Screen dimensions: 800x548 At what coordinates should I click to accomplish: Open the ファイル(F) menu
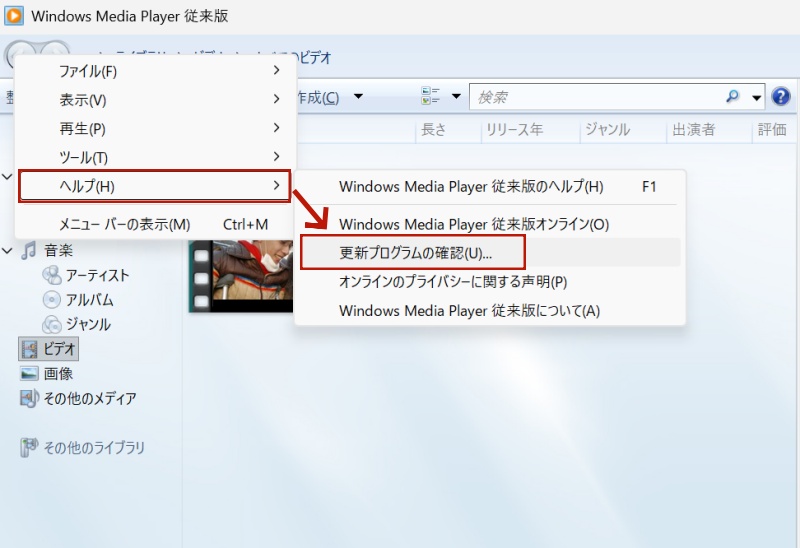coord(155,70)
